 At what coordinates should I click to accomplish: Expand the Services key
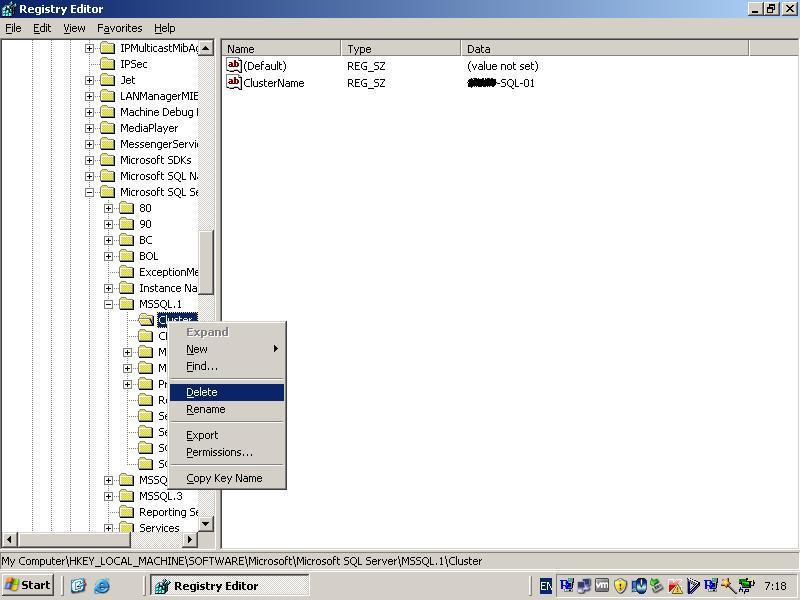[108, 528]
